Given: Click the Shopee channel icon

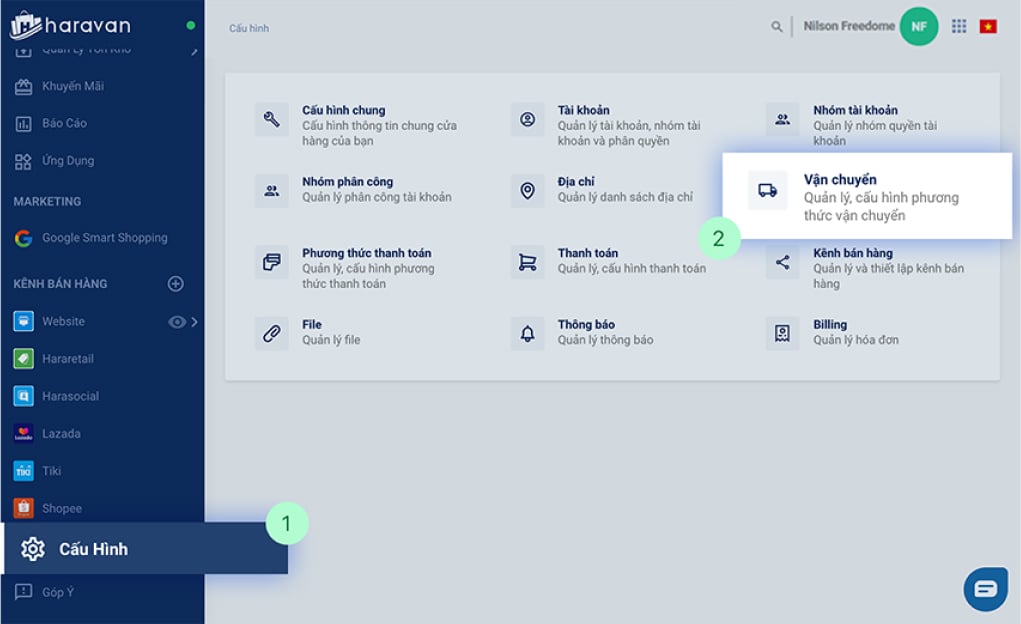Looking at the screenshot, I should [23, 508].
